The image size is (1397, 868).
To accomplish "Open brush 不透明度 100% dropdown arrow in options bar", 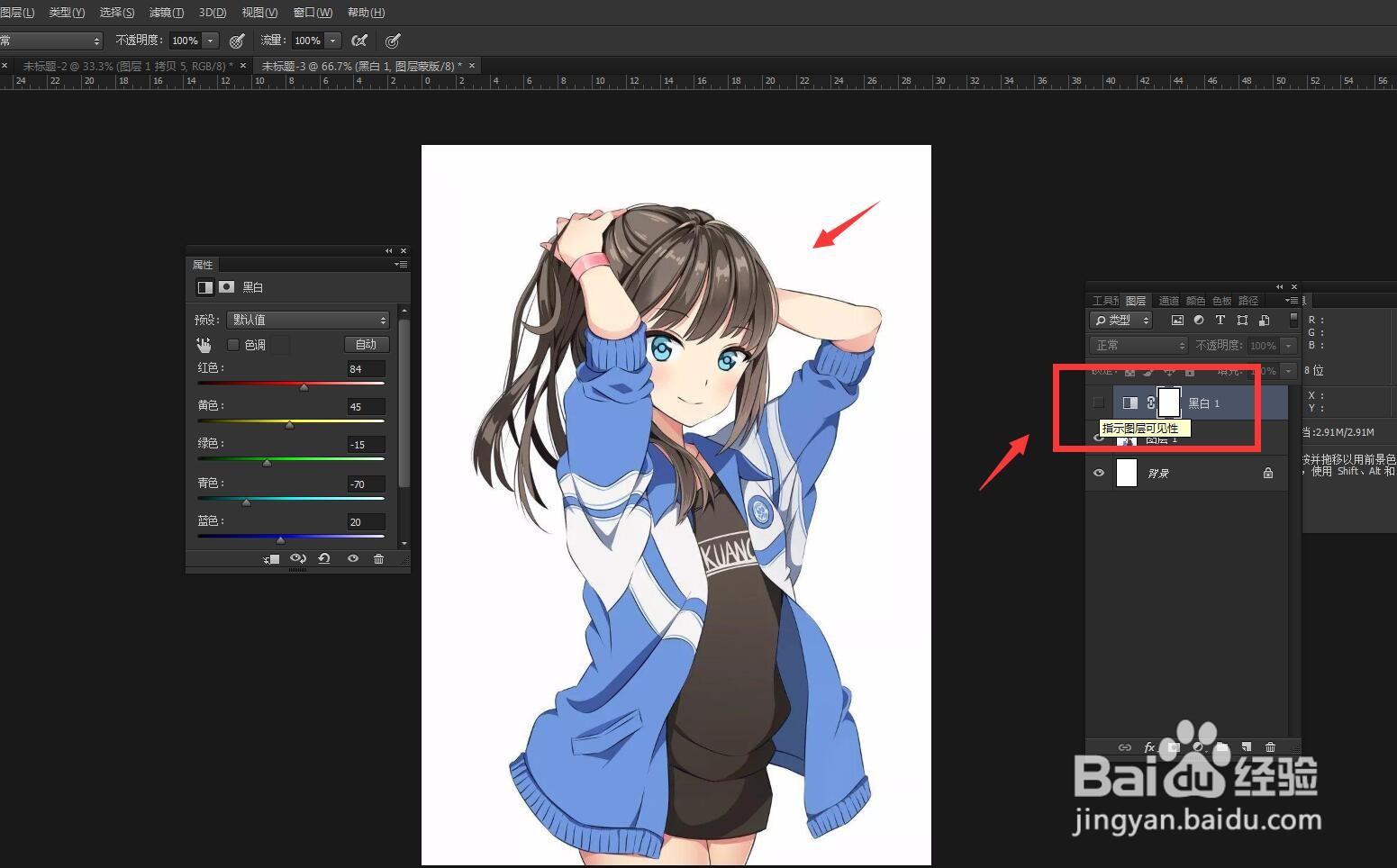I will pos(210,41).
